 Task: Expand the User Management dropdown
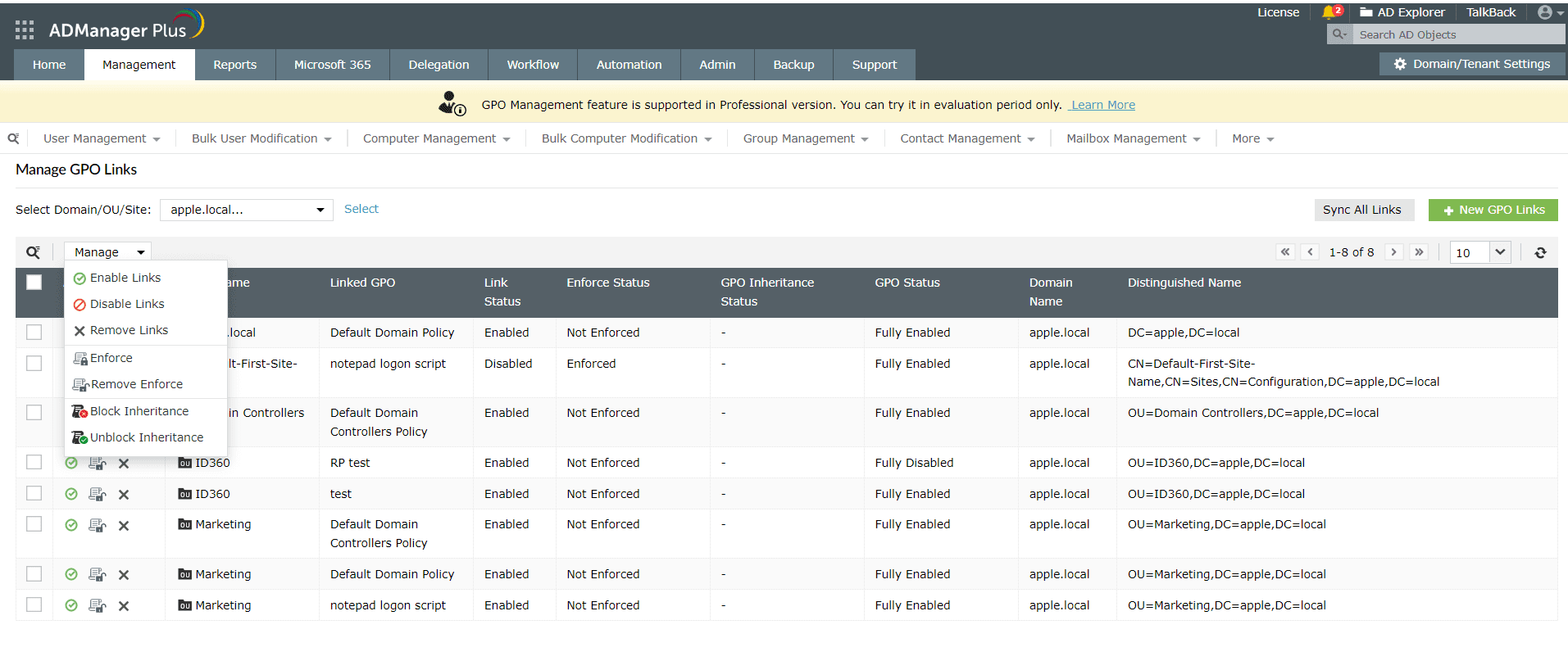click(x=102, y=138)
